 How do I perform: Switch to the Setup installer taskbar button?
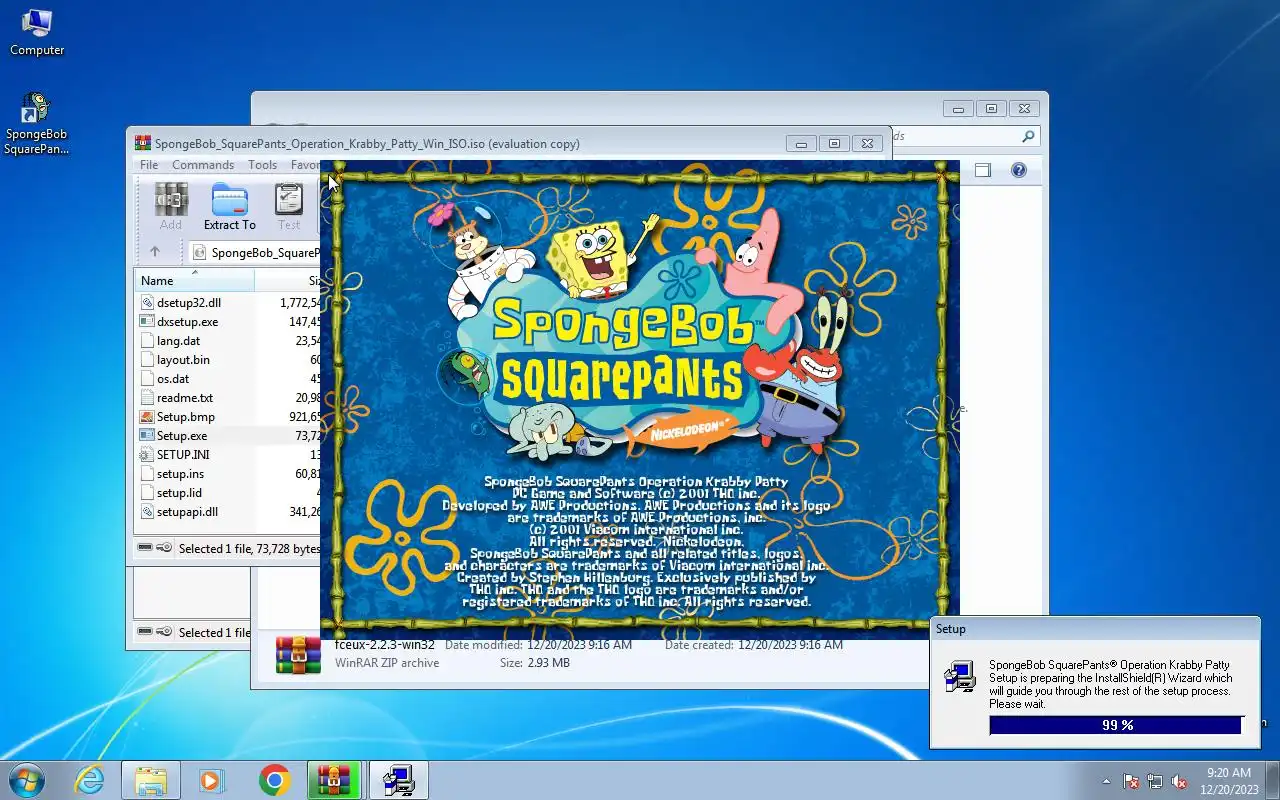pyautogui.click(x=398, y=780)
